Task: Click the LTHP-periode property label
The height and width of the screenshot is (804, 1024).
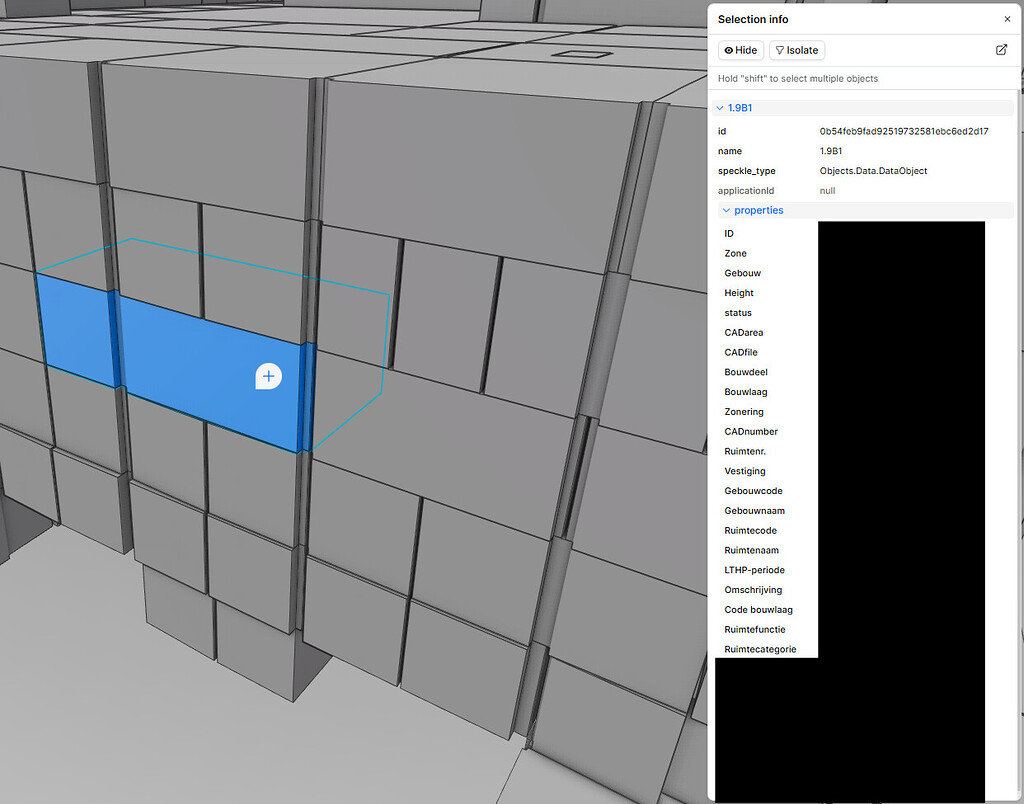Action: point(754,570)
